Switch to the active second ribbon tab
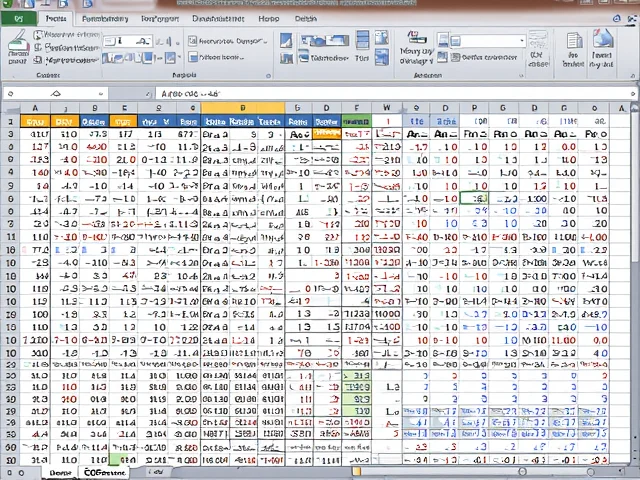Image resolution: width=640 pixels, height=480 pixels. (x=57, y=19)
